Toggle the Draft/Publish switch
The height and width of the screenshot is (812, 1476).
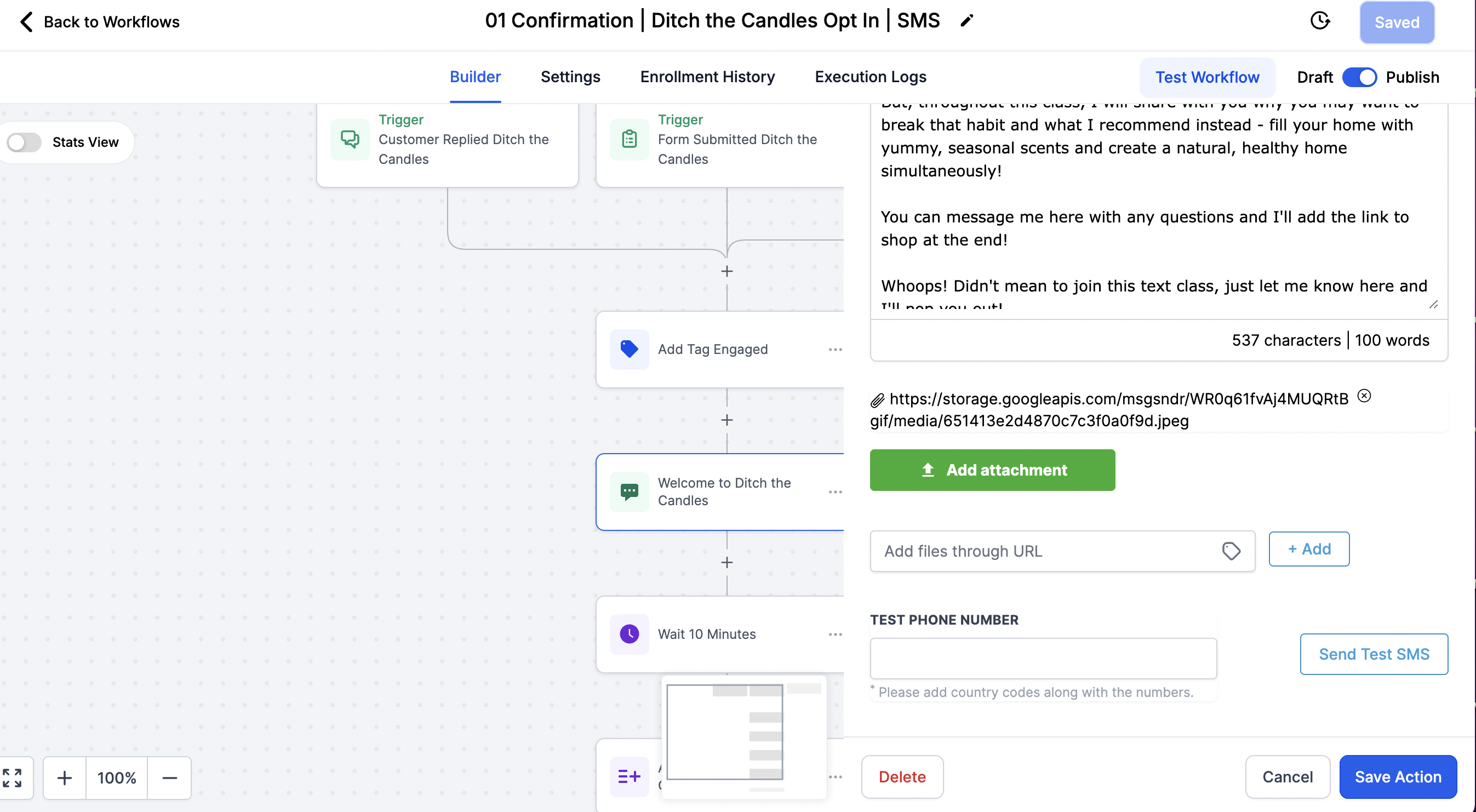[x=1359, y=77]
